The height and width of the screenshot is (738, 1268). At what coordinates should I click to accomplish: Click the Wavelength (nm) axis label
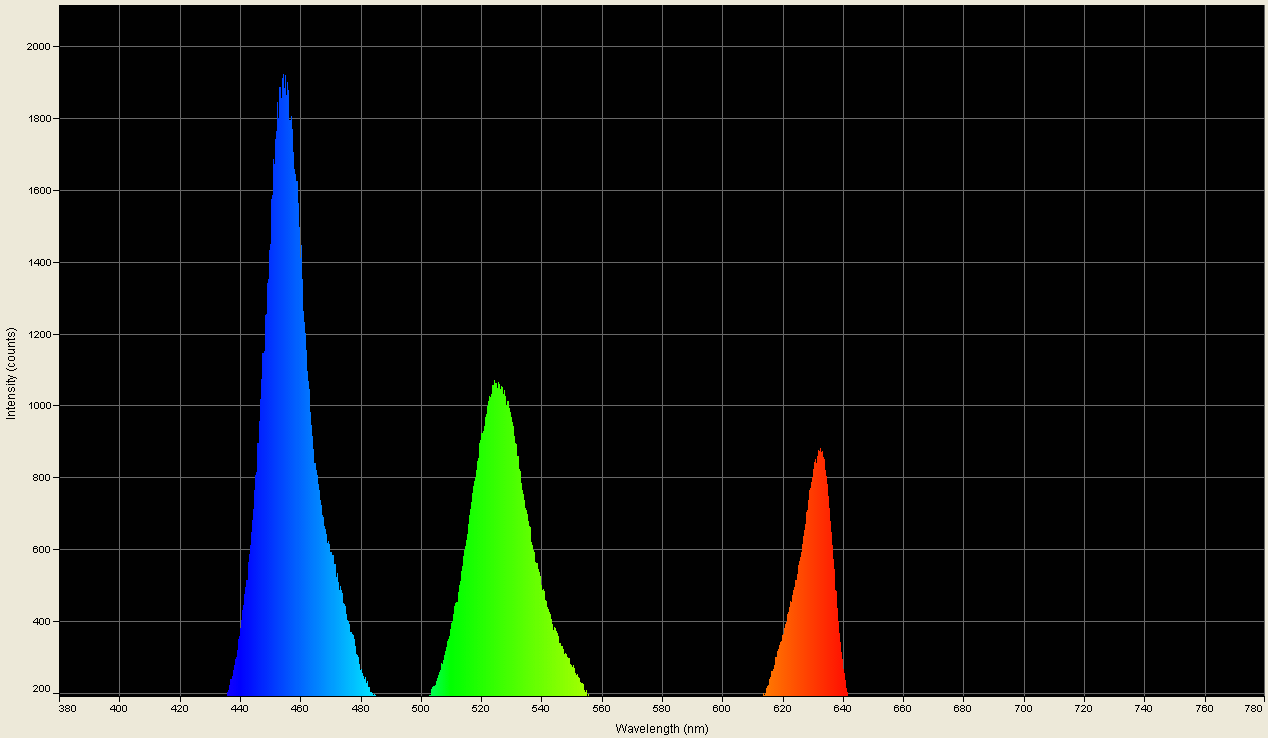[661, 728]
